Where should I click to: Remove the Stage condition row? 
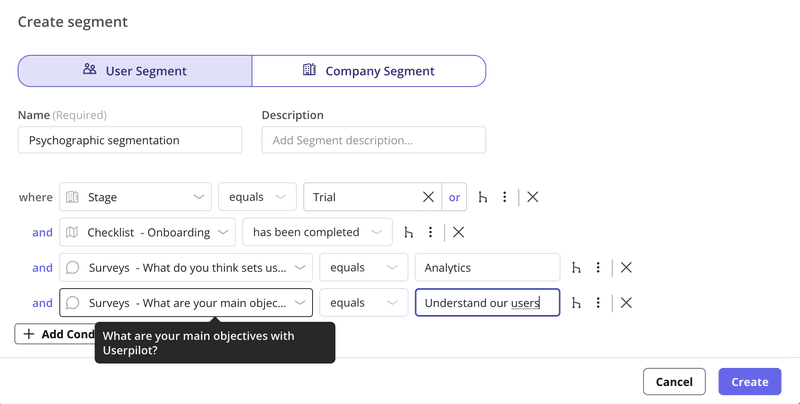[x=533, y=197]
